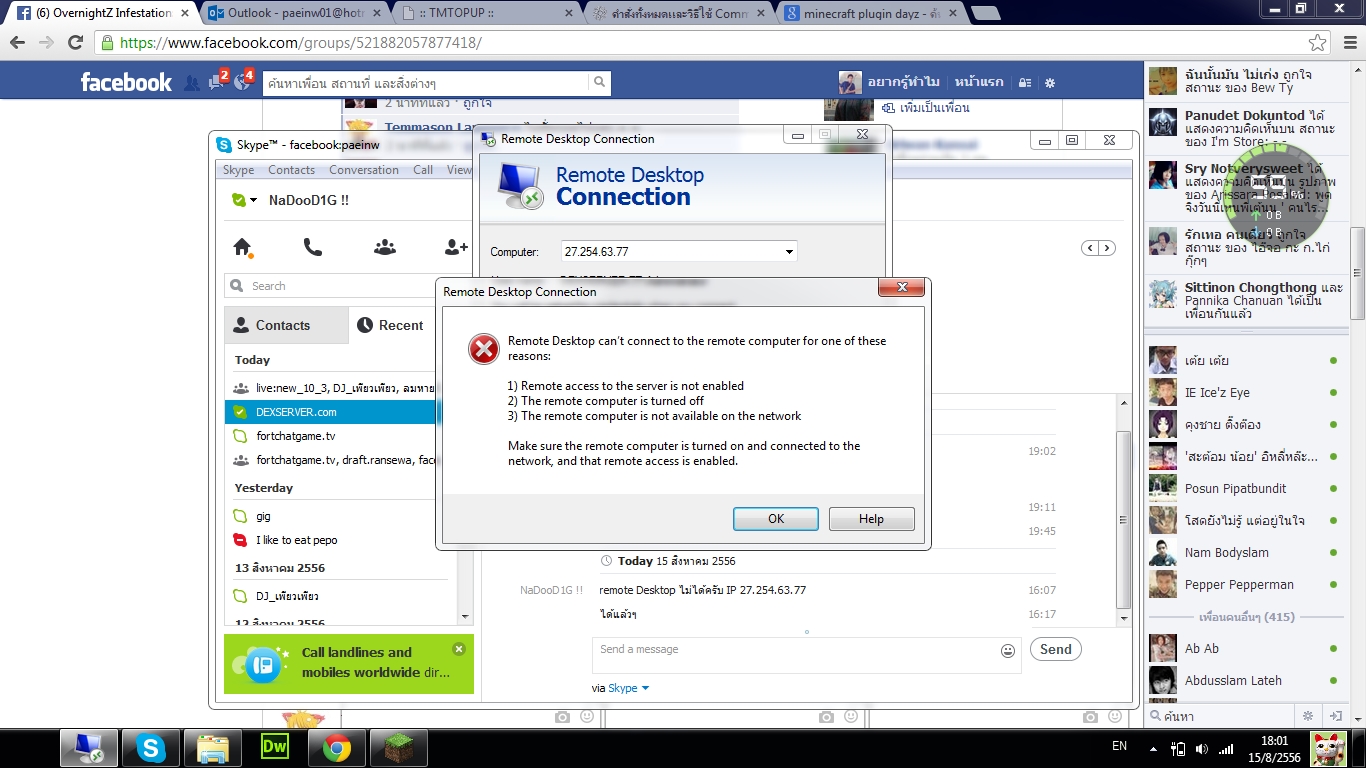Image resolution: width=1366 pixels, height=768 pixels.
Task: Switch to Skype Contacts tab
Action: coord(287,325)
